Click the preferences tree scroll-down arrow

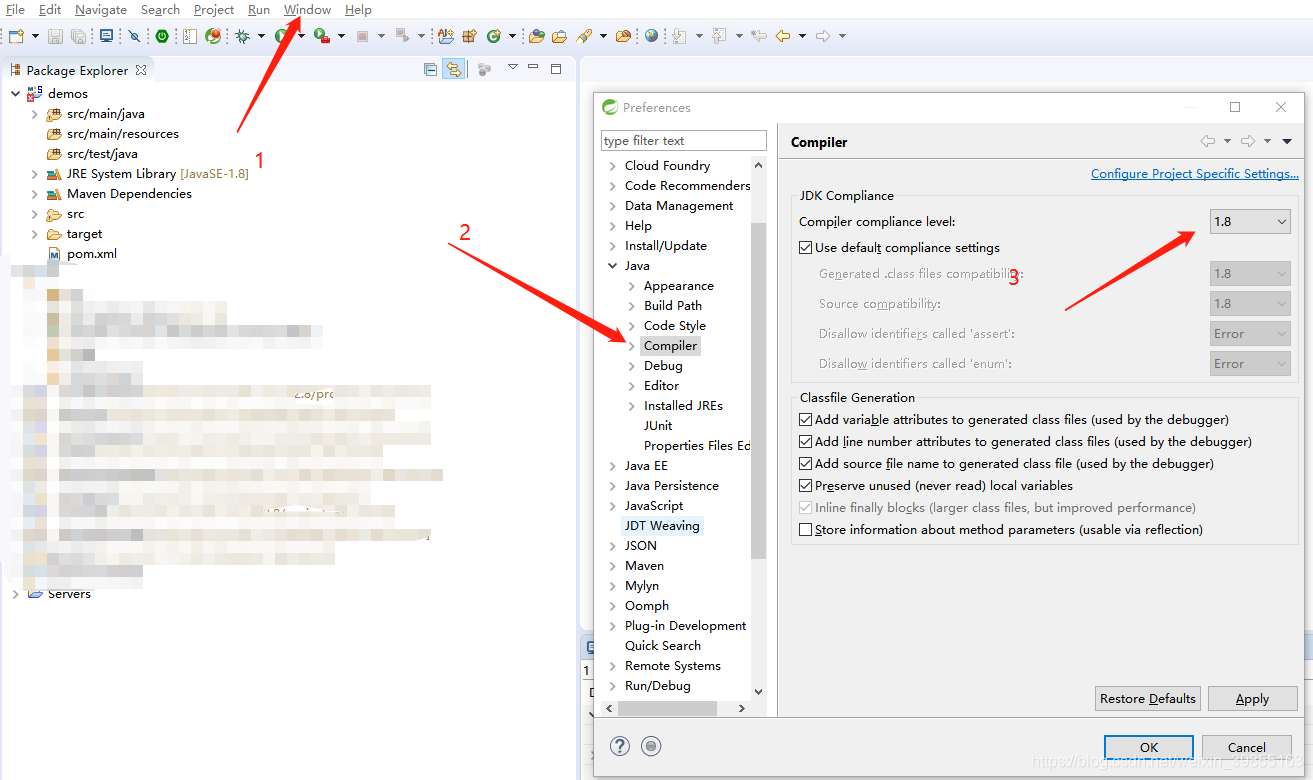758,691
